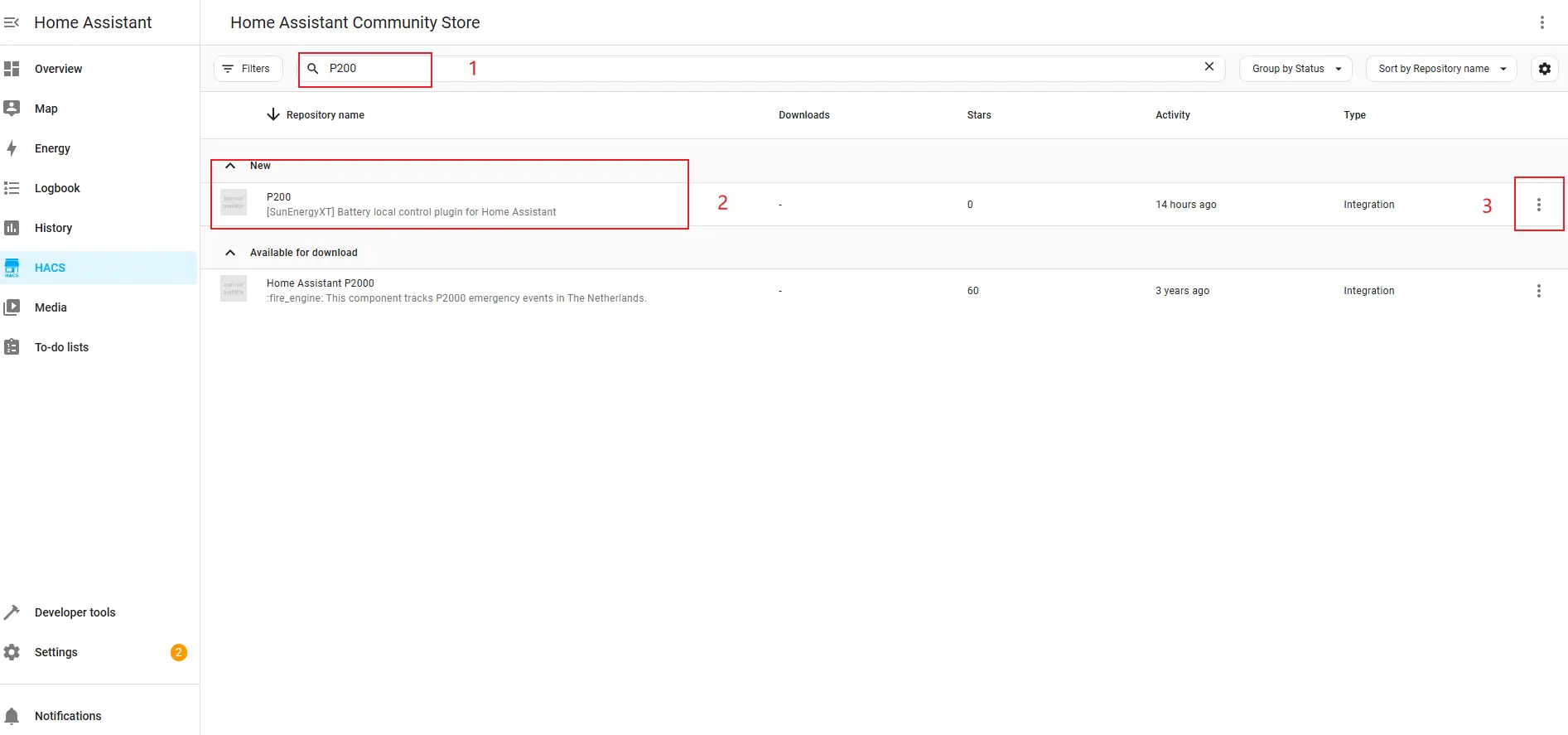Expand the Group by Status dropdown
Image resolution: width=1568 pixels, height=735 pixels.
(1295, 69)
